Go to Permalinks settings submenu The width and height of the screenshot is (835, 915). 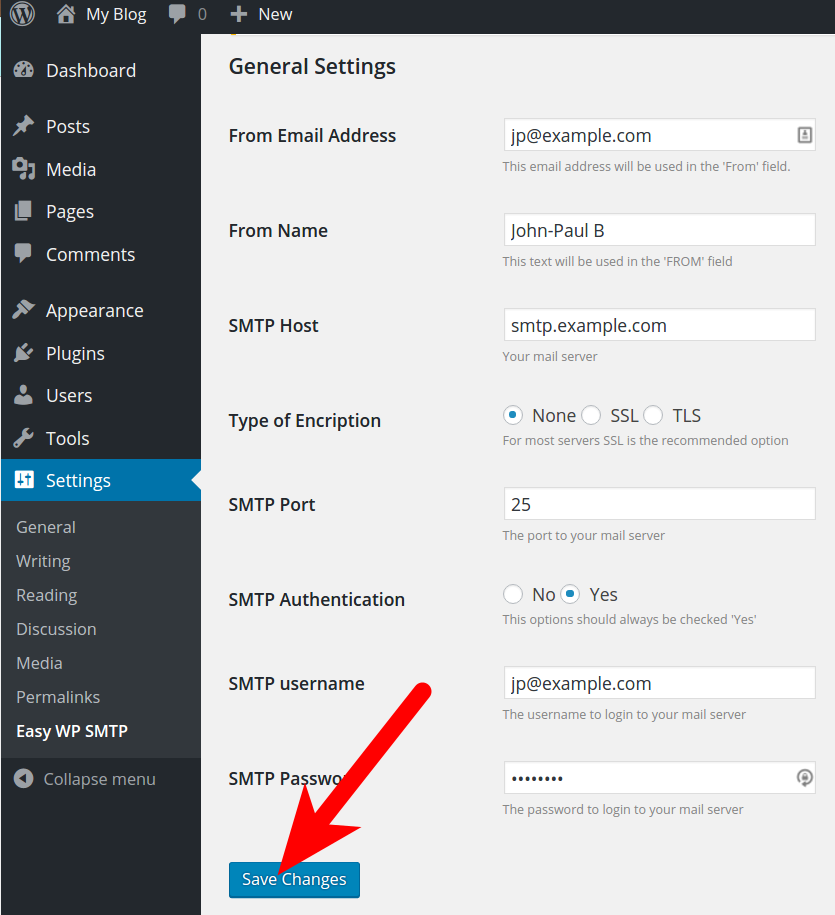58,697
